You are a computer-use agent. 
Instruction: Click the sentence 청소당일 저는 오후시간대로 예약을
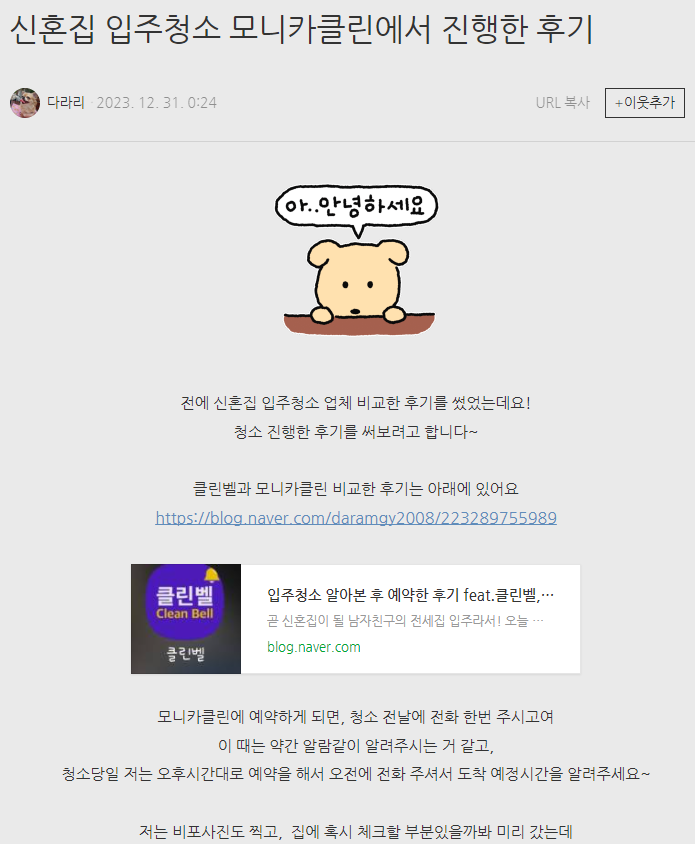[x=355, y=774]
